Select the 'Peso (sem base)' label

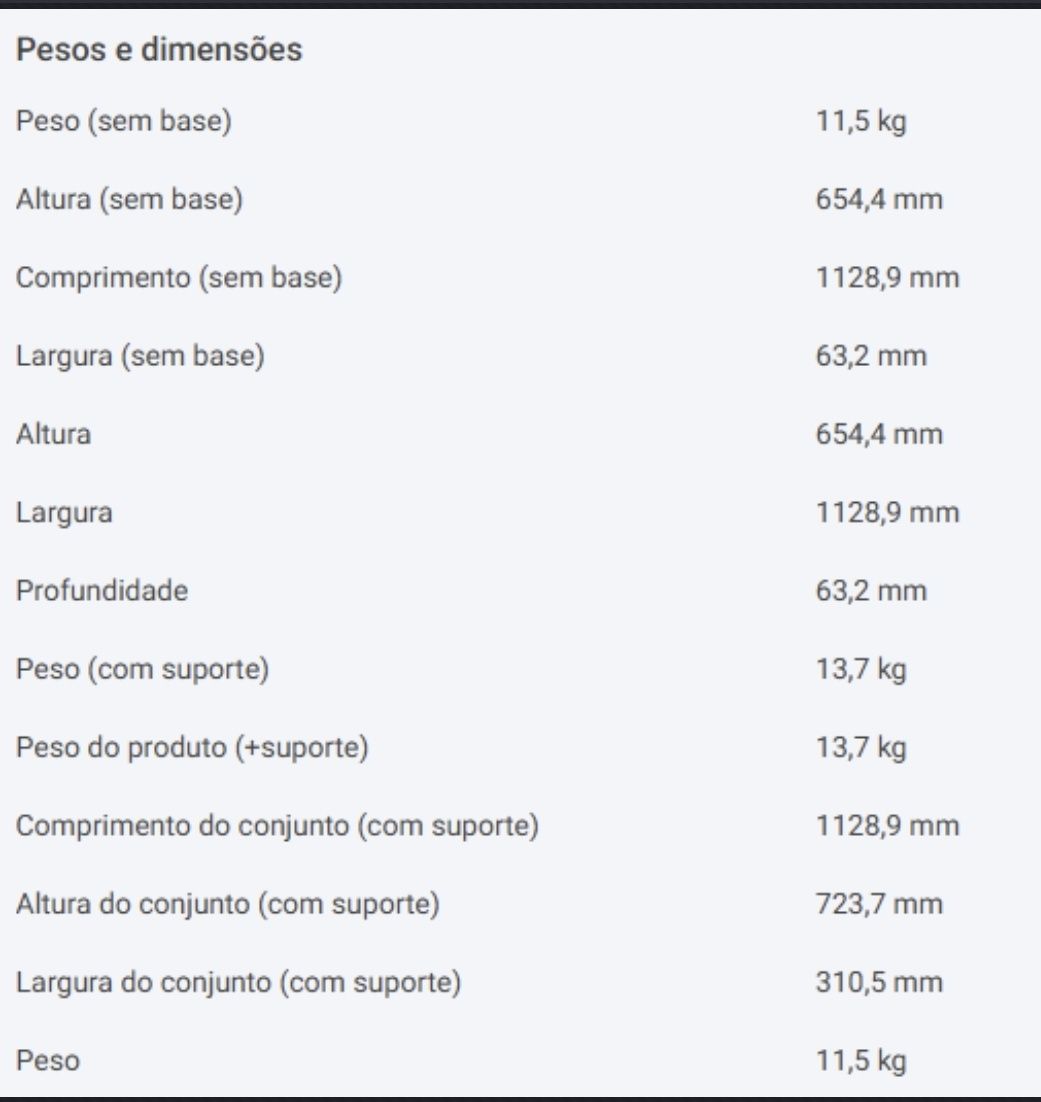tap(124, 121)
